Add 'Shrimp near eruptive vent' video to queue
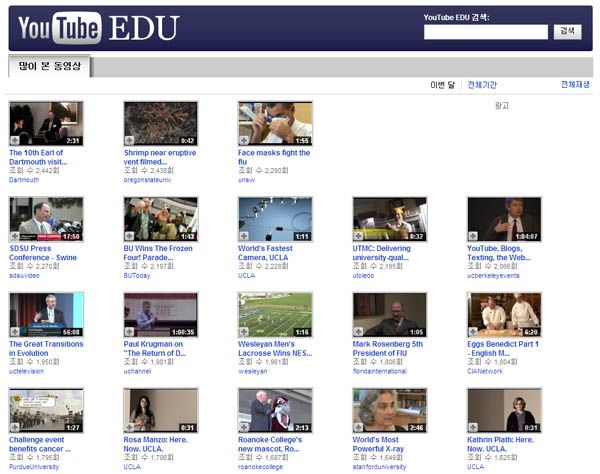The height and width of the screenshot is (474, 600). 129,140
